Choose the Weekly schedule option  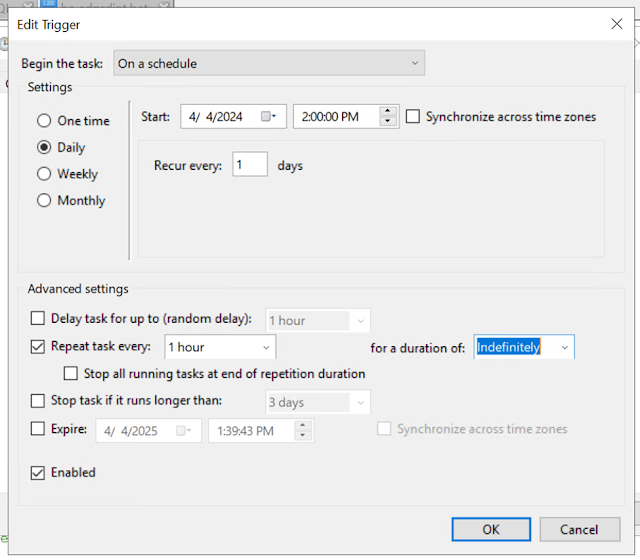pyautogui.click(x=44, y=174)
